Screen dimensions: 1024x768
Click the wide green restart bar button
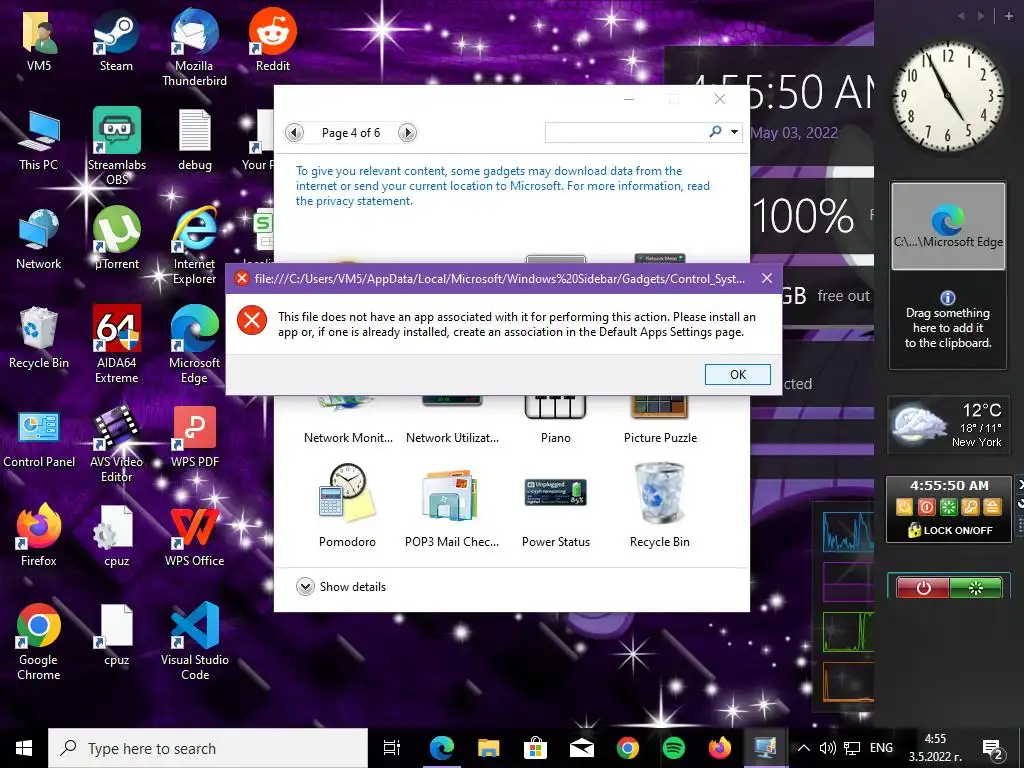[975, 588]
